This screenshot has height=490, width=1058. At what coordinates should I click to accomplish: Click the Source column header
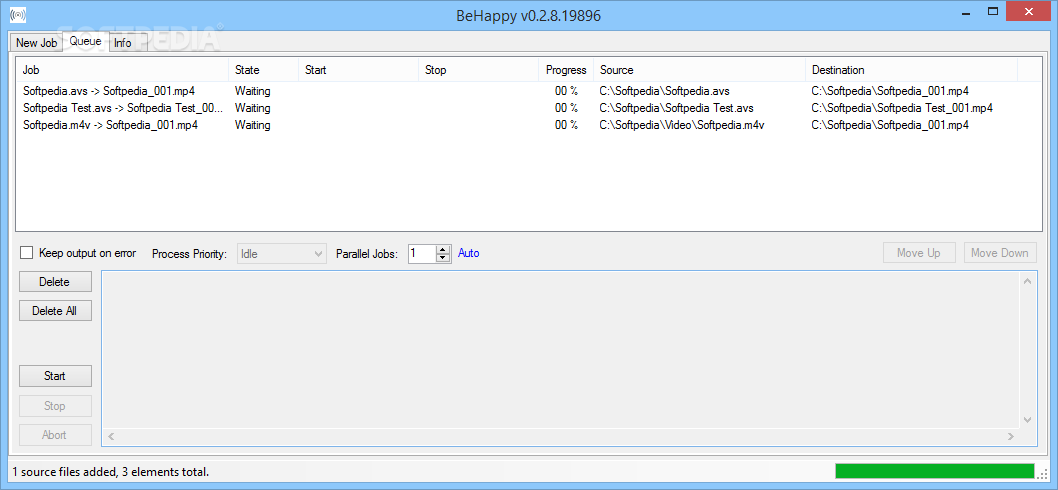point(699,70)
